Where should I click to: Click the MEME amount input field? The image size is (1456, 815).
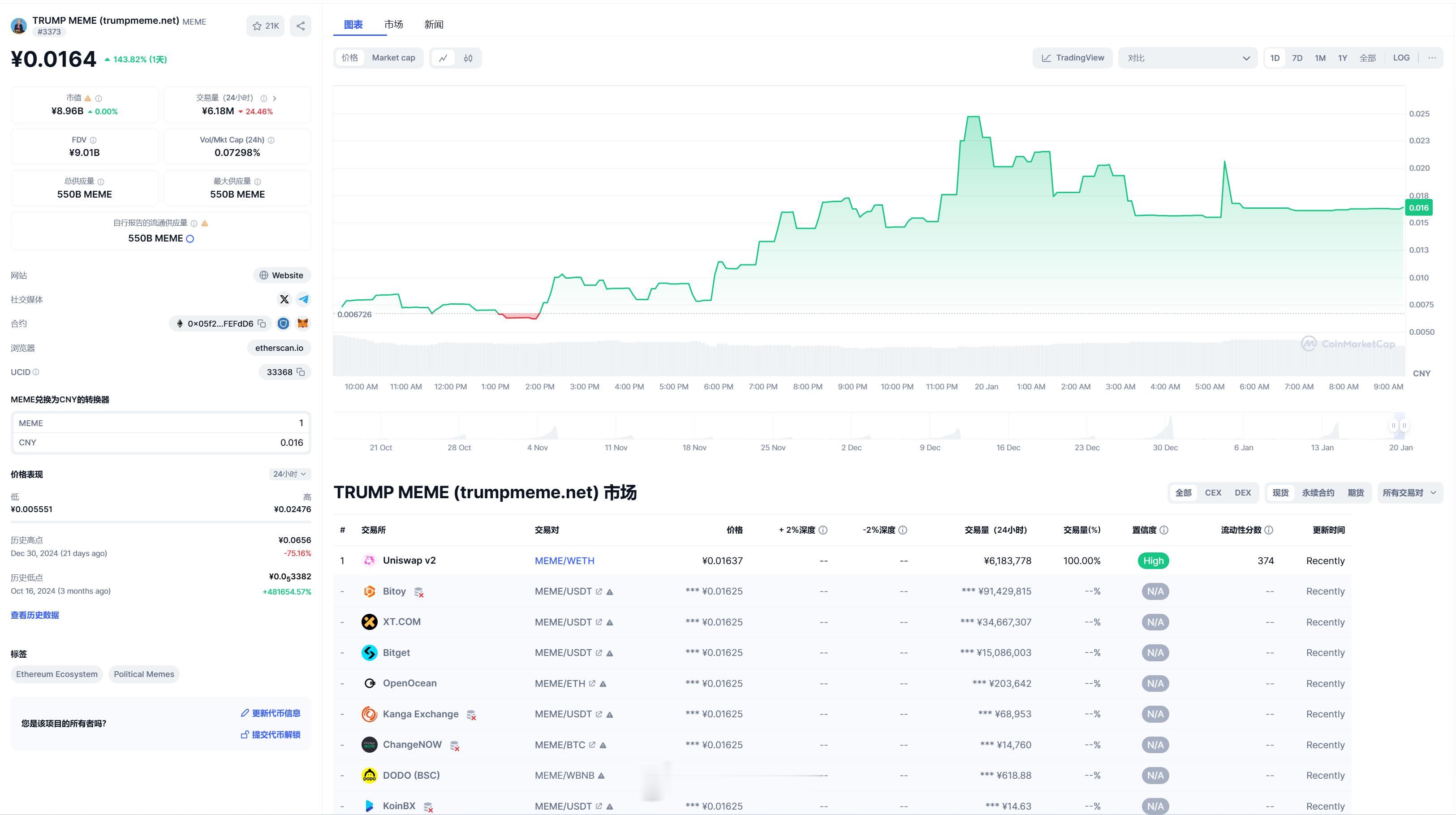(x=160, y=423)
